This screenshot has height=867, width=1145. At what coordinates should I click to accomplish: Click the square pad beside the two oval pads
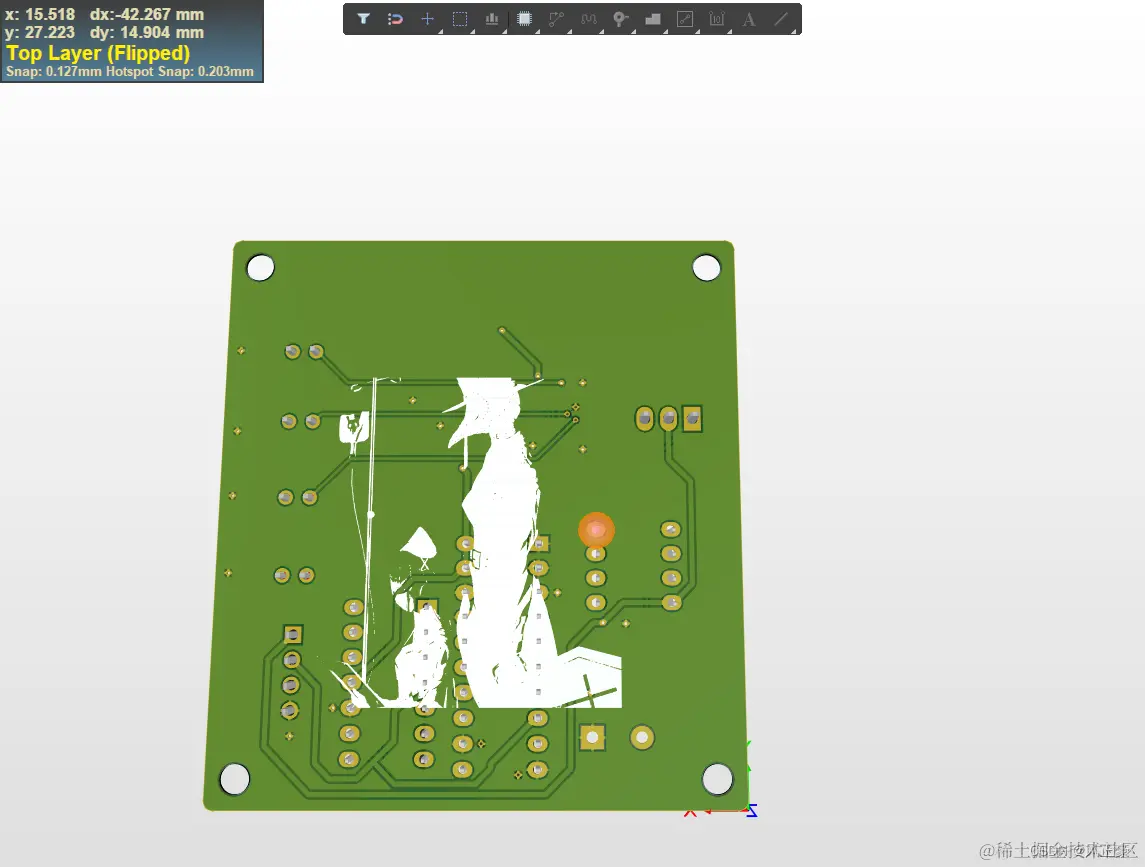tap(692, 419)
